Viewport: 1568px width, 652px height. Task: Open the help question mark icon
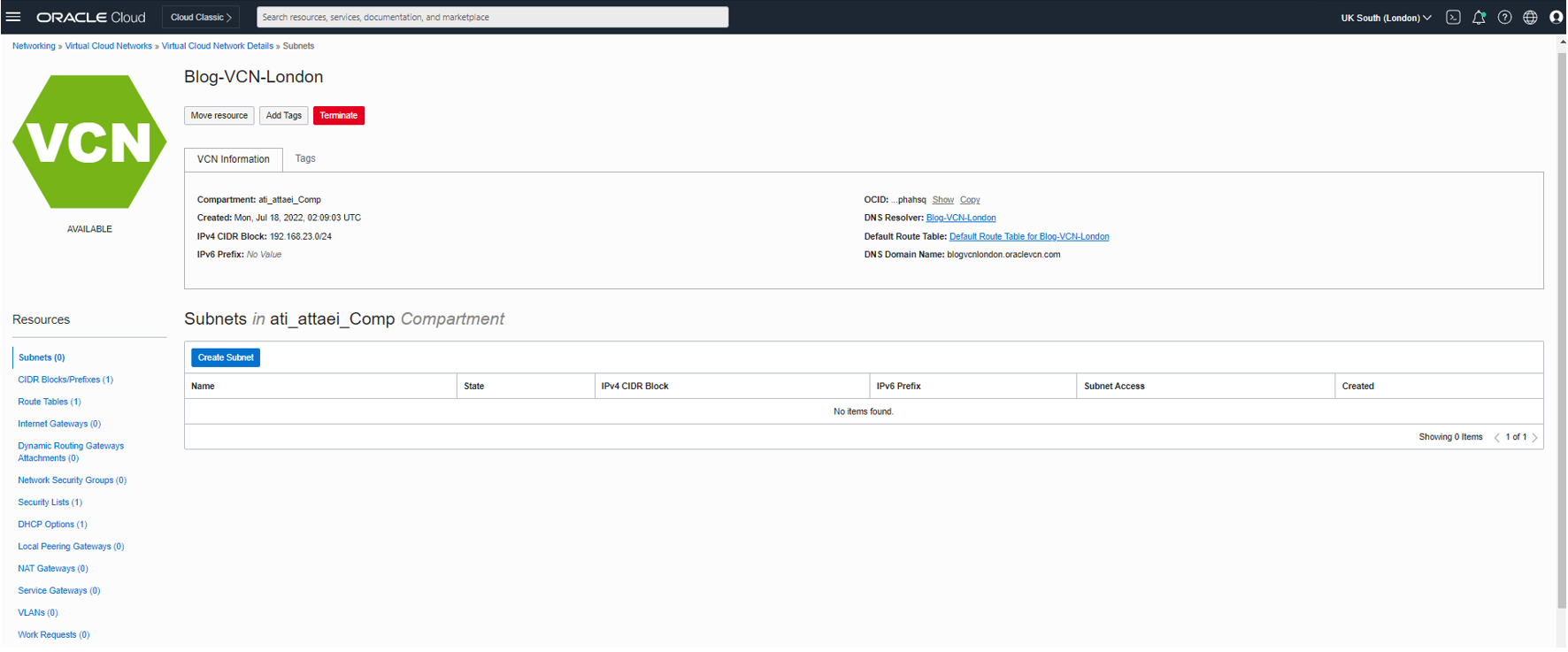point(1504,18)
